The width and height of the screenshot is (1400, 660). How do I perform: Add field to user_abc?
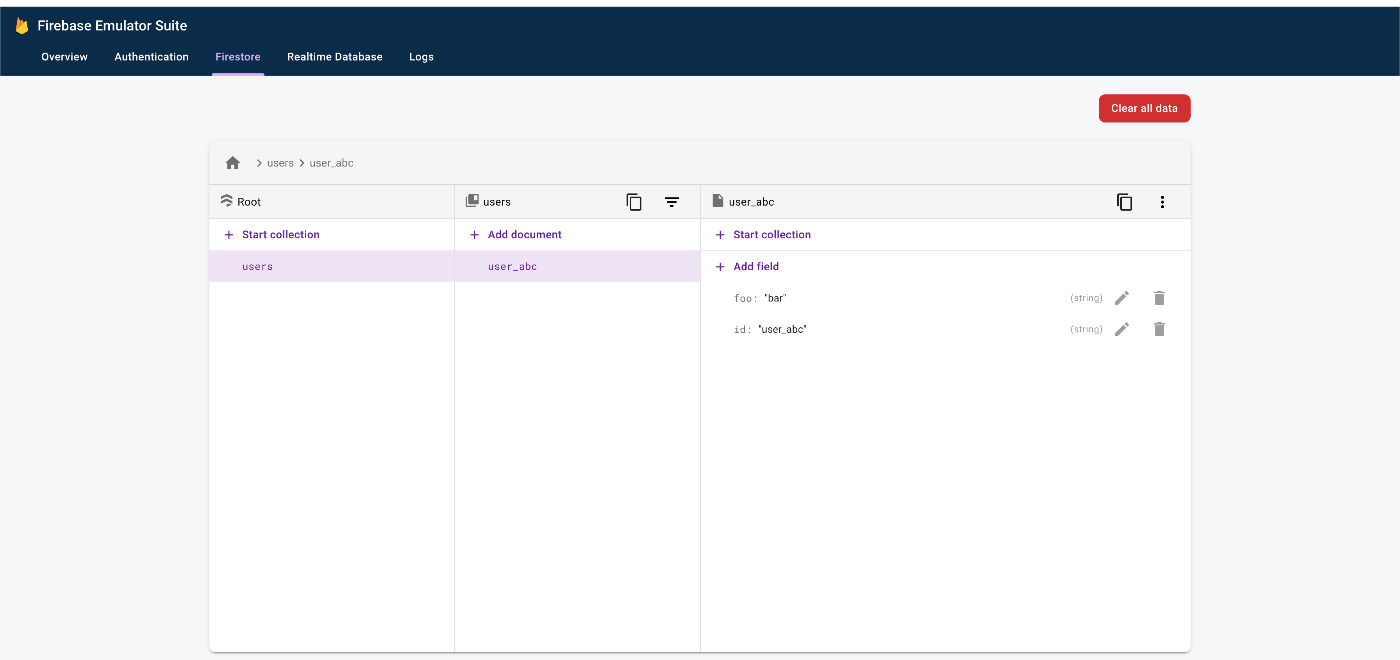[747, 267]
